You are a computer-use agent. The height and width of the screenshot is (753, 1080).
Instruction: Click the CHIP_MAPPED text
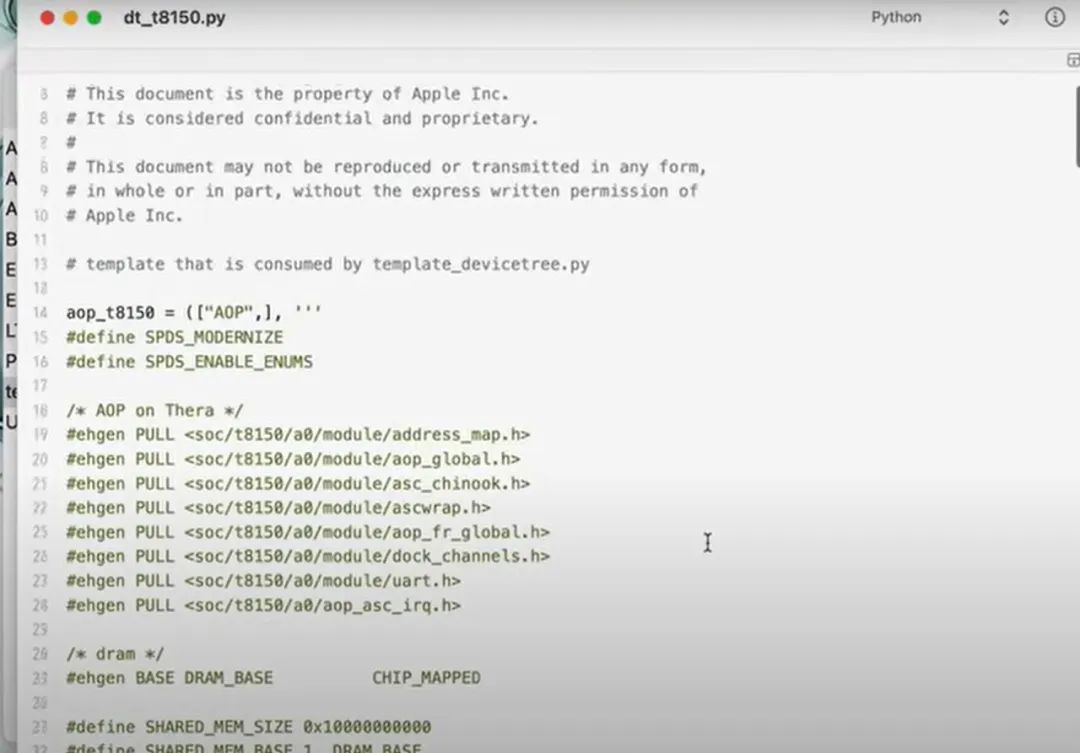426,678
